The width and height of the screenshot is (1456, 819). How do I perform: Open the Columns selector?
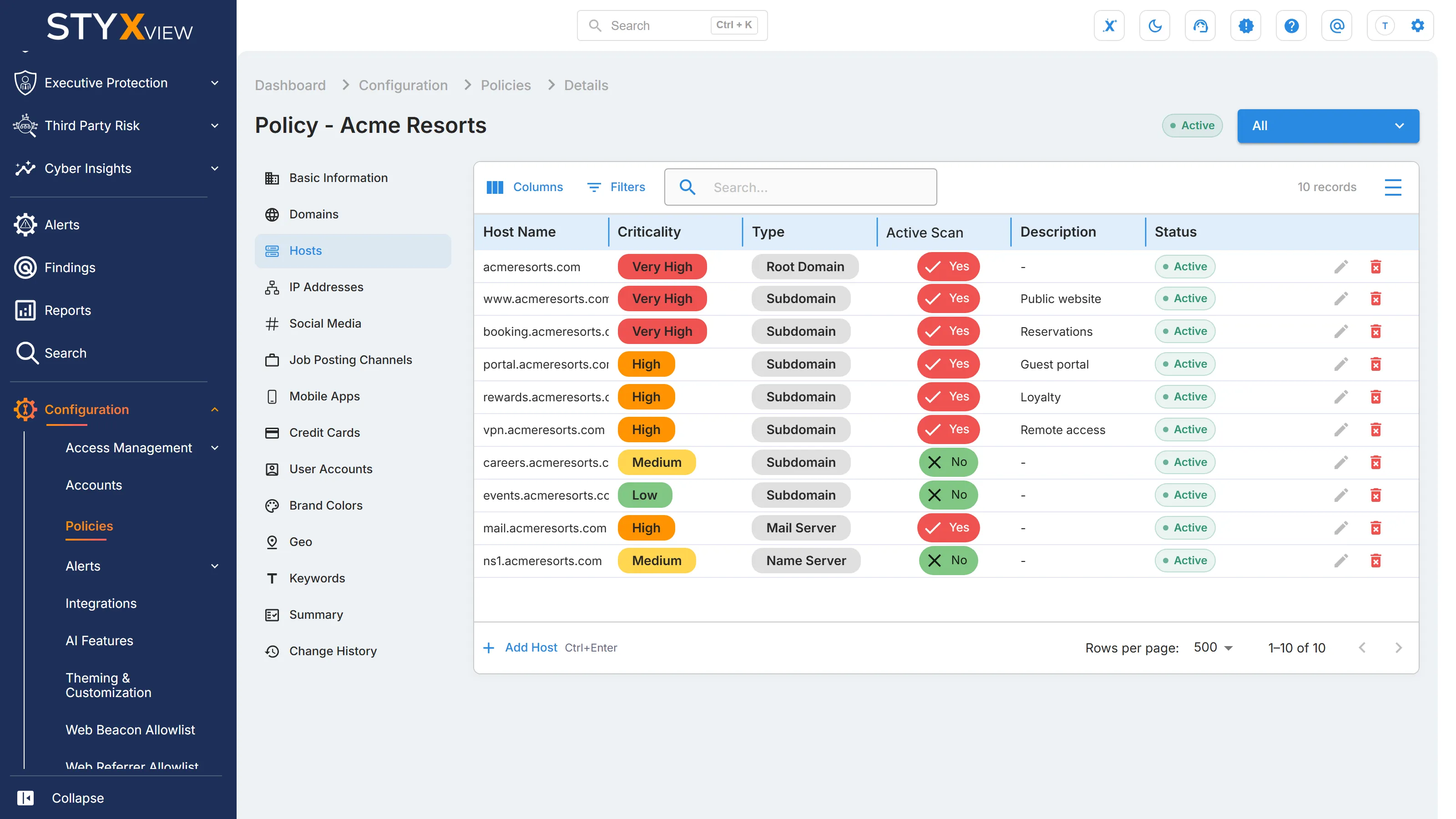click(x=525, y=187)
